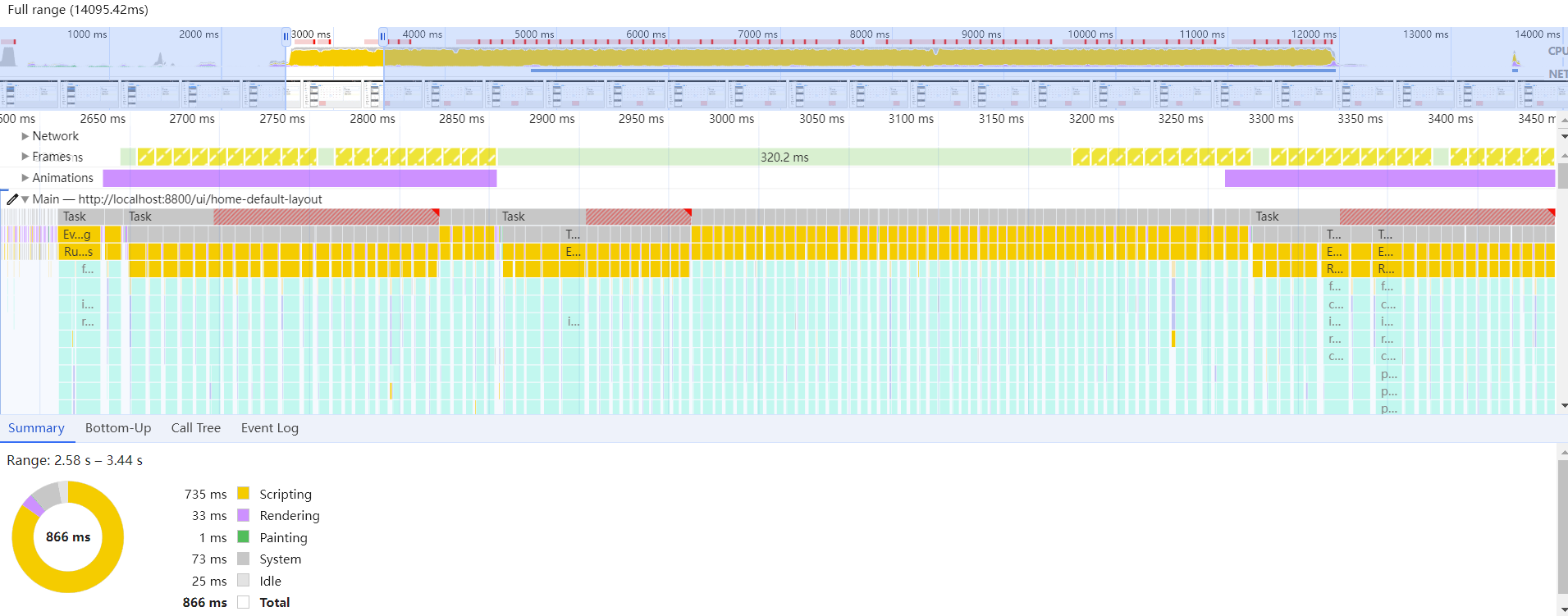Image resolution: width=1568 pixels, height=616 pixels.
Task: Click the Total legend swatch
Action: coord(244,602)
